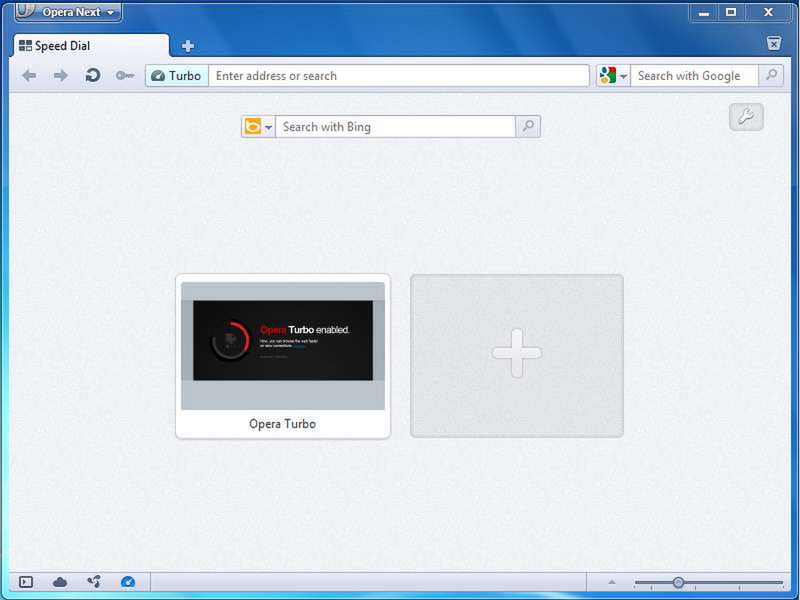The image size is (800, 600).
Task: Open the Google search engine dropdown
Action: pyautogui.click(x=613, y=76)
